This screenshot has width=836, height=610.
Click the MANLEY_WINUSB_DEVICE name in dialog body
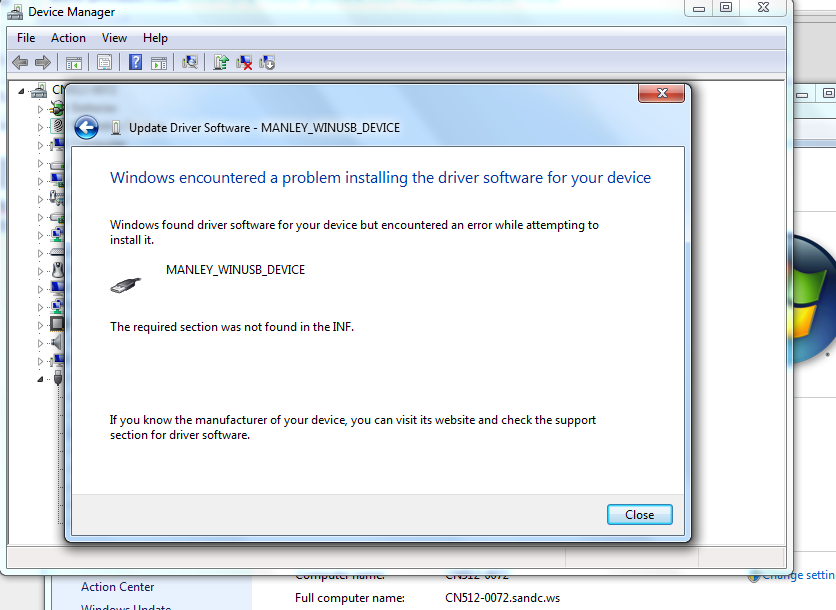235,270
